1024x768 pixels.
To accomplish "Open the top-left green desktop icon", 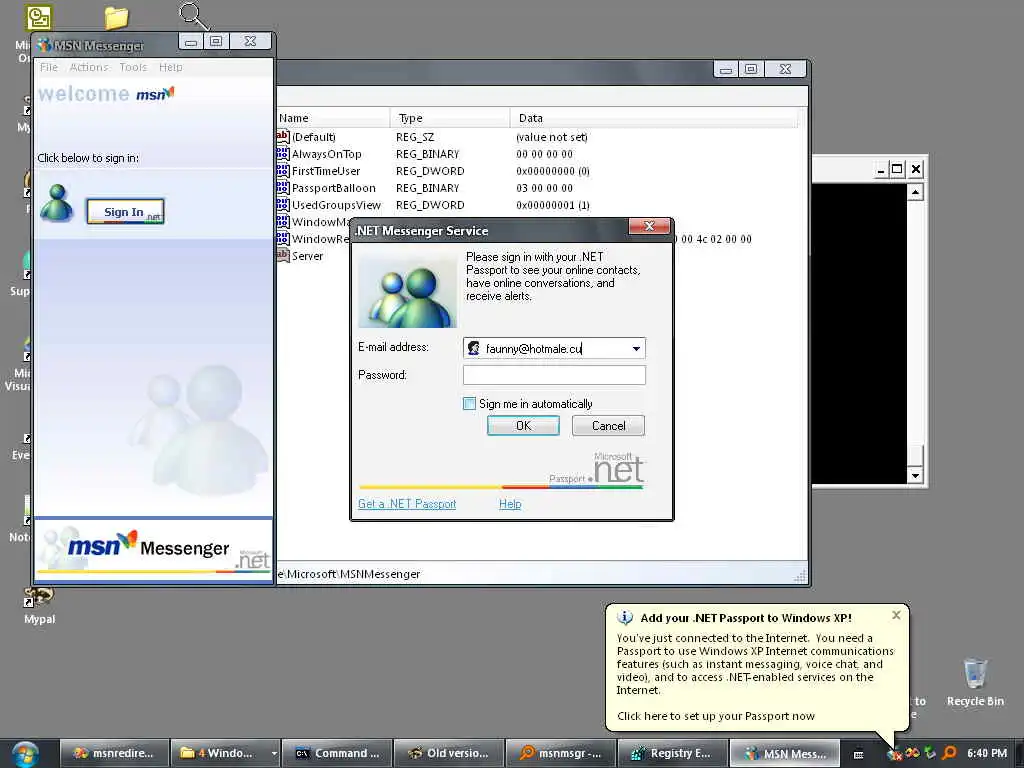I will pyautogui.click(x=39, y=18).
